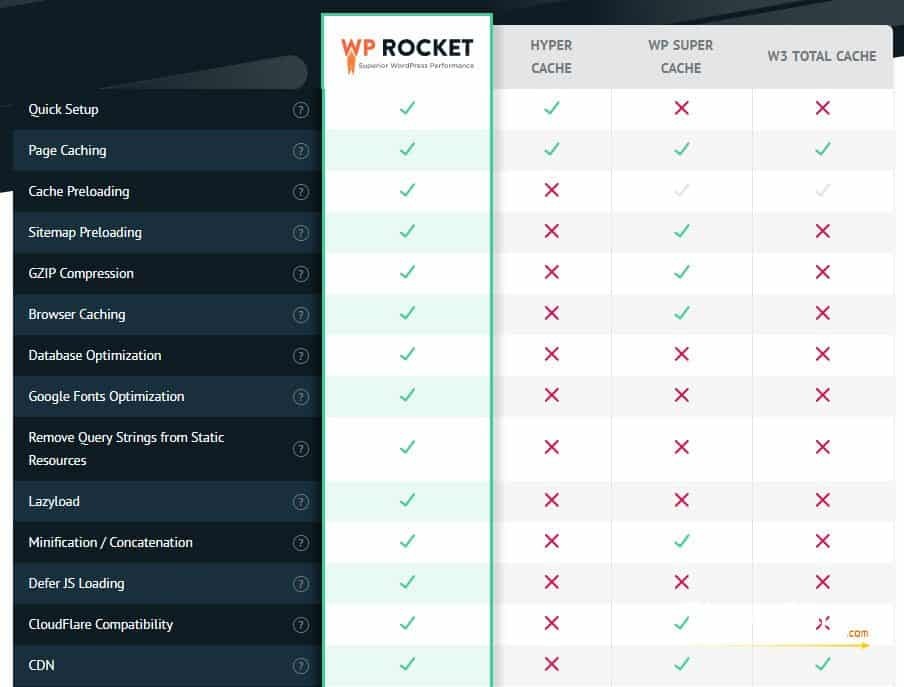Click the W3 Total Cache cross for Quick Setup
Viewport: 904px width, 687px height.
(x=823, y=108)
